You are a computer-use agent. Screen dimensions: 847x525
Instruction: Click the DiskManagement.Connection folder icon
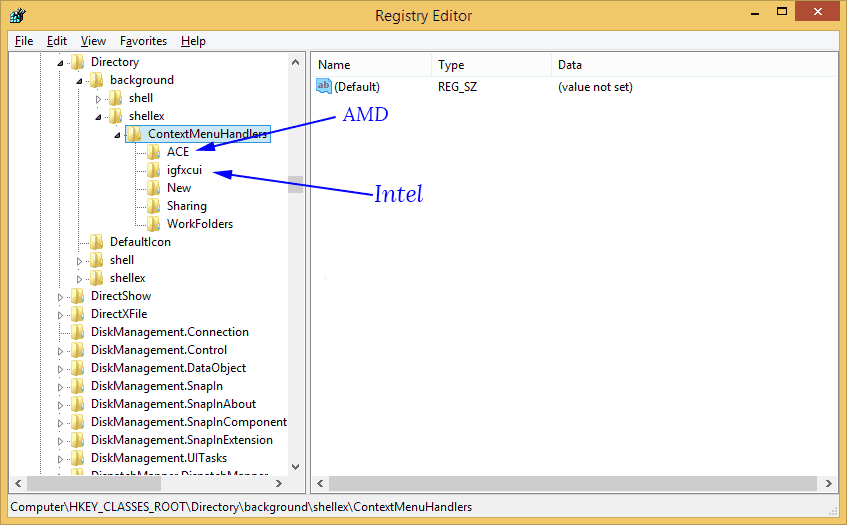78,332
